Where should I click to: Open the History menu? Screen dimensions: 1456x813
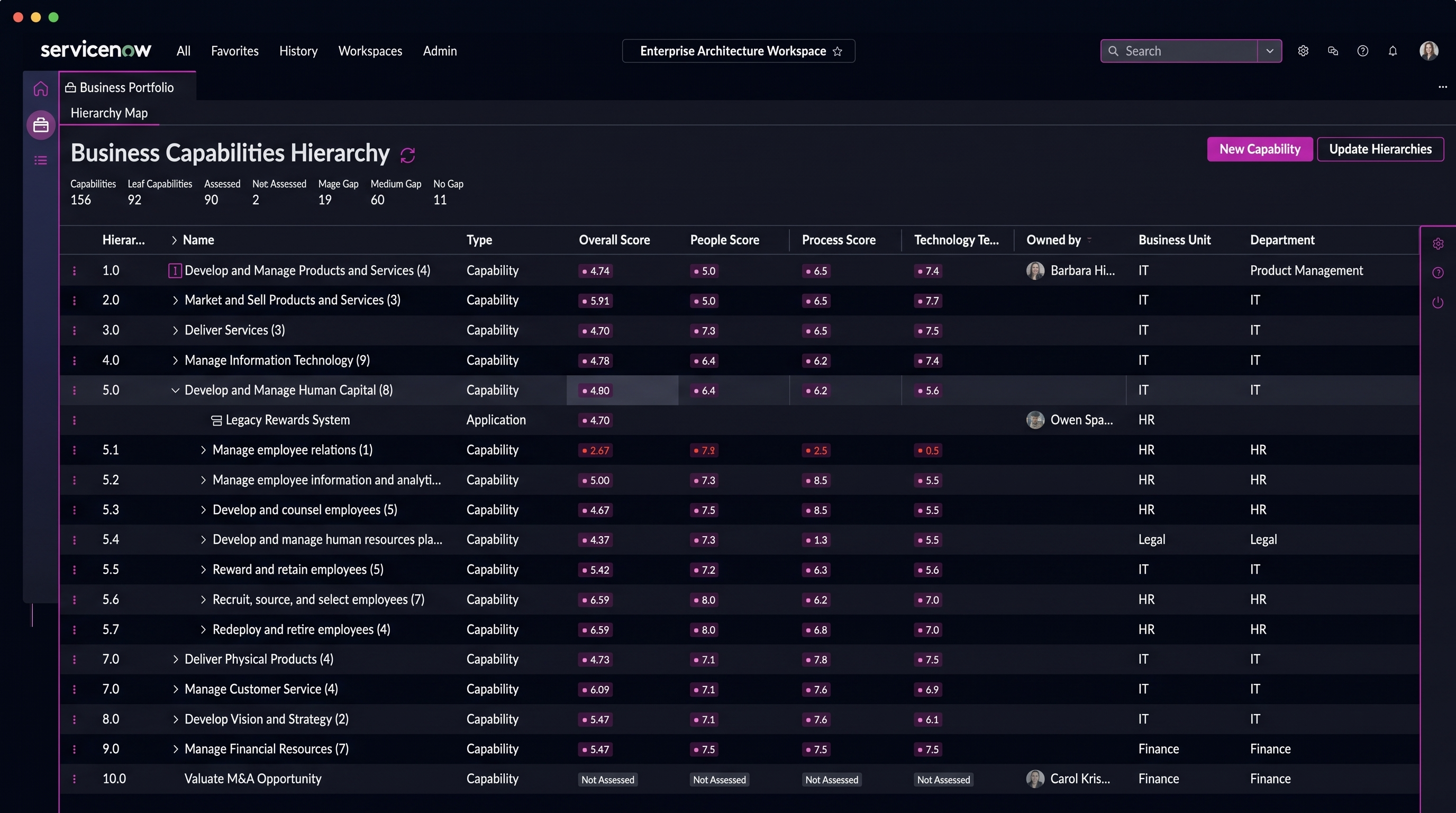(298, 51)
